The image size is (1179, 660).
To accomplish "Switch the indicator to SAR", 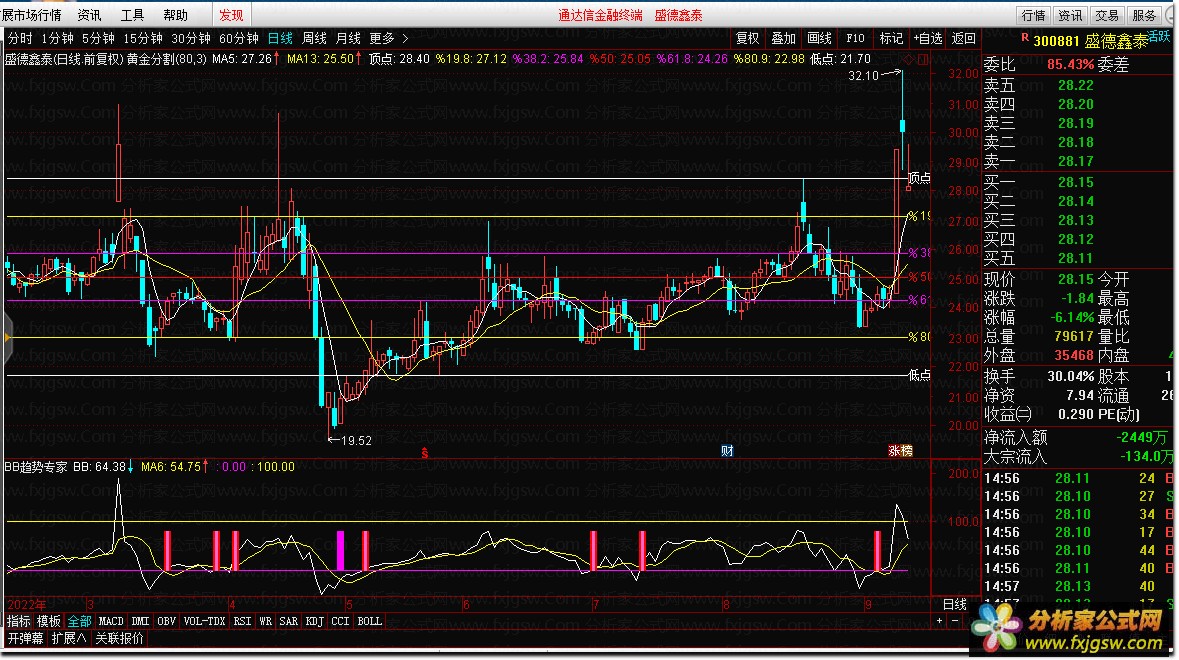I will point(289,621).
